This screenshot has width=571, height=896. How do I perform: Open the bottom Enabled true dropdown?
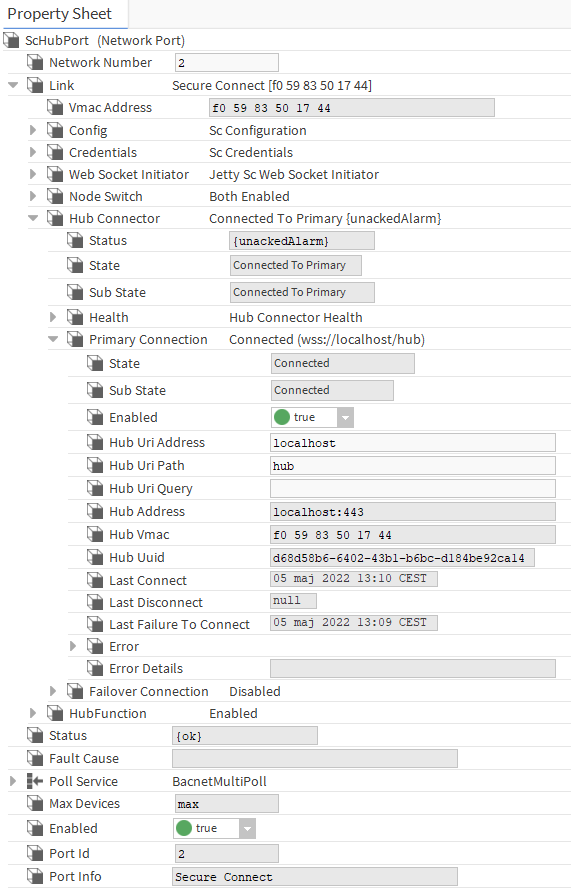pos(247,829)
